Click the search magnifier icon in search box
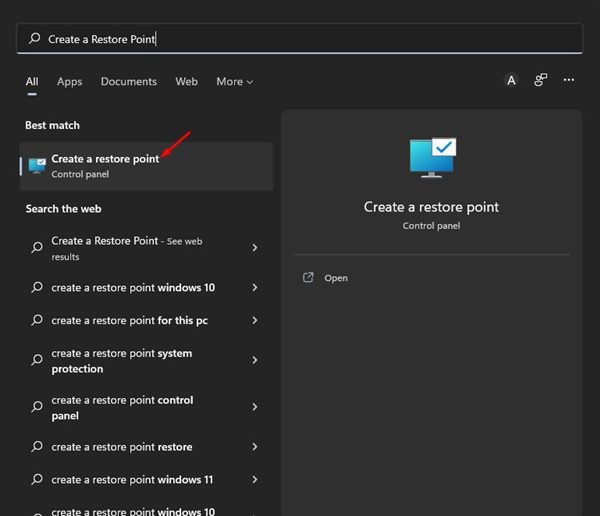This screenshot has width=600, height=516. (x=34, y=38)
